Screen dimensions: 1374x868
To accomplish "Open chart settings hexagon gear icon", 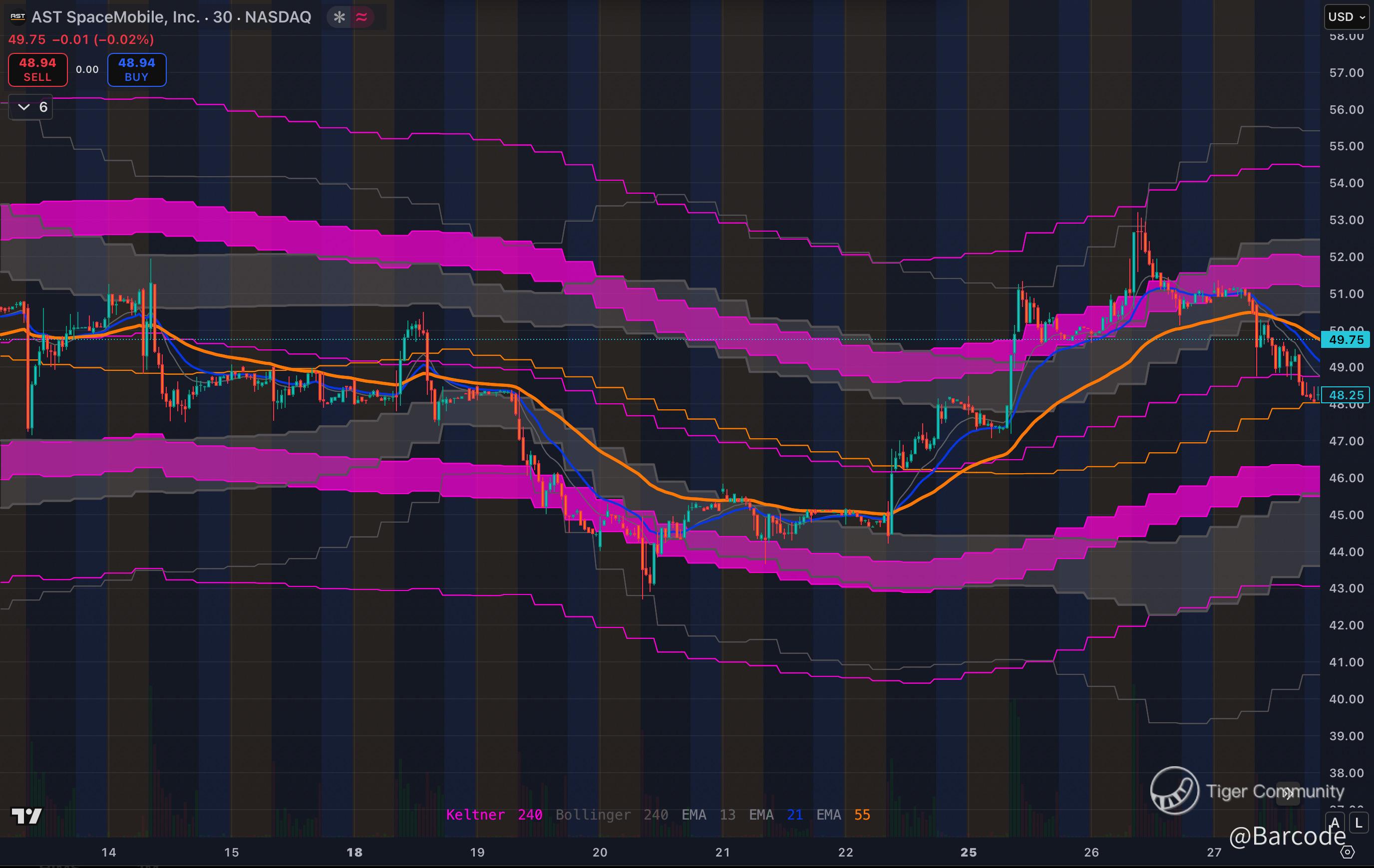I will [x=1347, y=853].
